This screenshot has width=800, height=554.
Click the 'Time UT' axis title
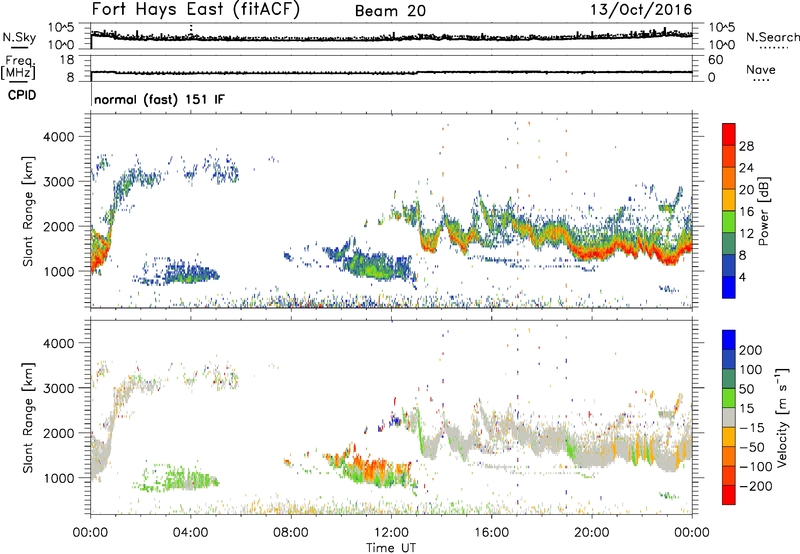pyautogui.click(x=391, y=548)
